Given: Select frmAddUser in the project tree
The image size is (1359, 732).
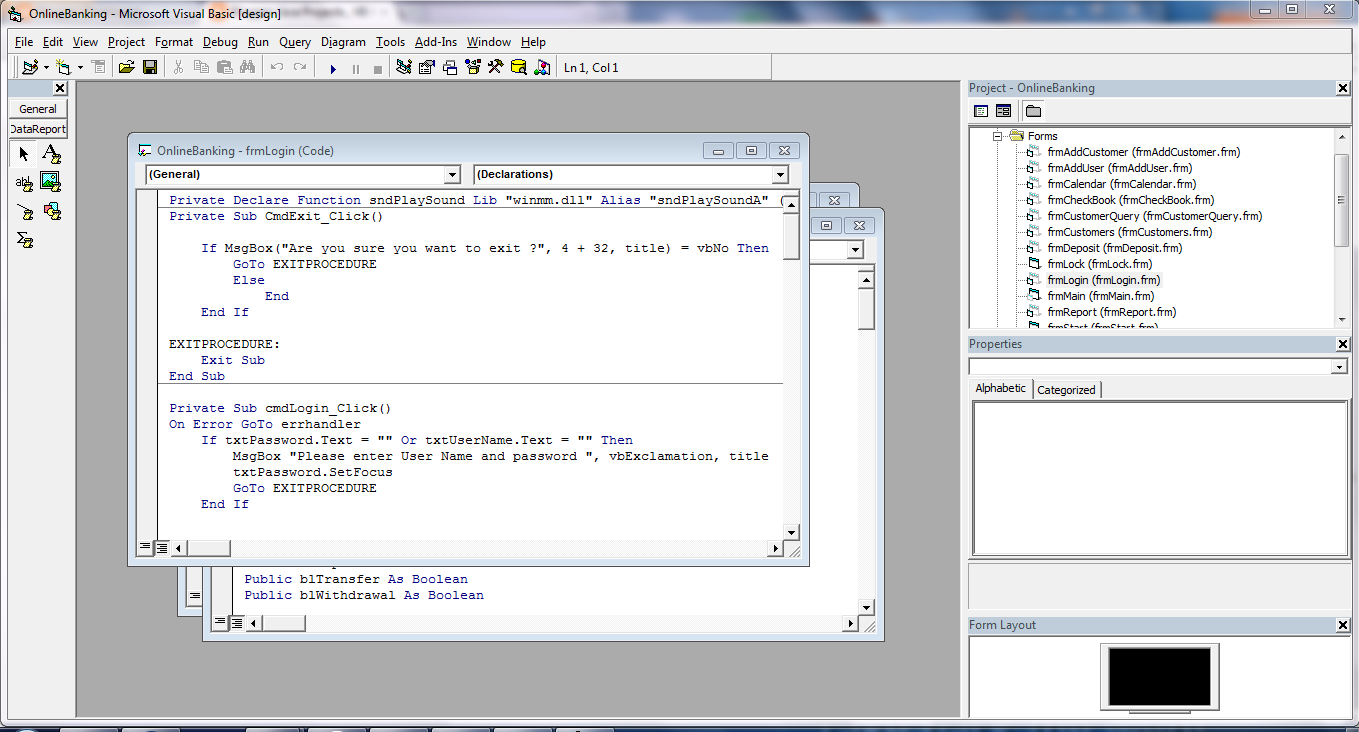Looking at the screenshot, I should (1120, 168).
